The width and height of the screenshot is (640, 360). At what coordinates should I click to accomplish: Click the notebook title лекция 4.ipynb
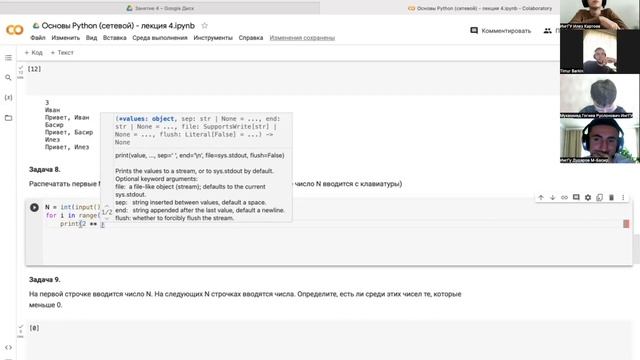[118, 26]
